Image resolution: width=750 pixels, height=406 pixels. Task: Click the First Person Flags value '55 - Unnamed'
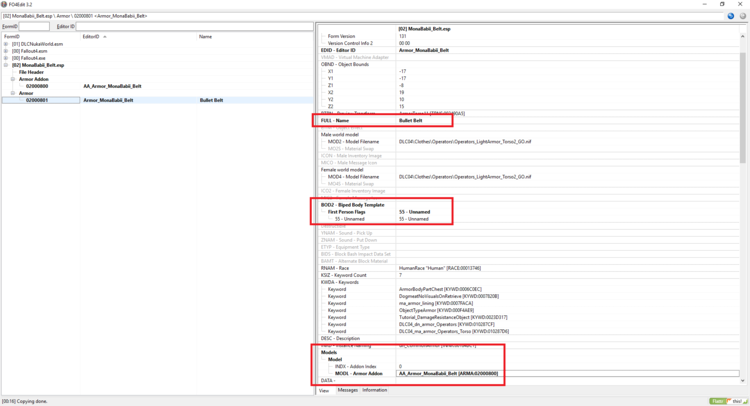tap(414, 212)
